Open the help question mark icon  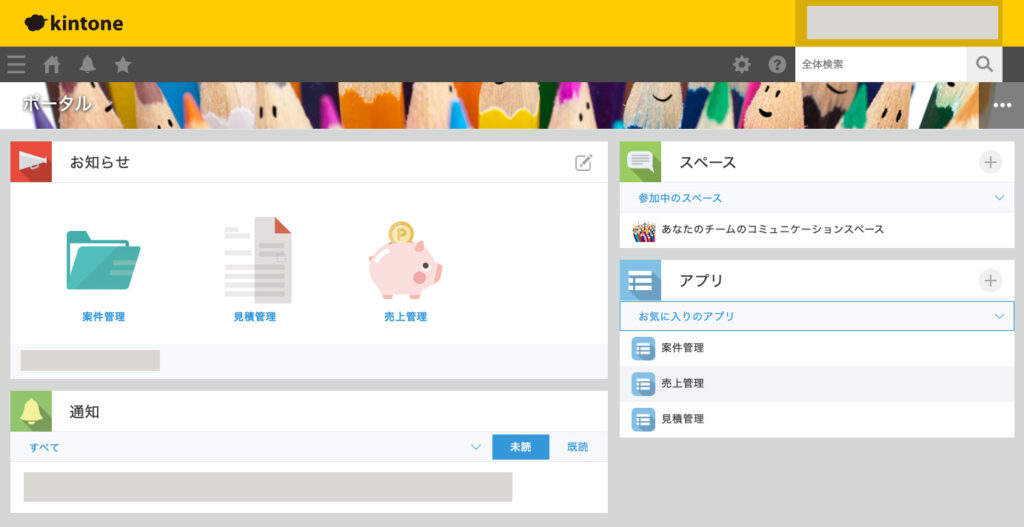(777, 64)
